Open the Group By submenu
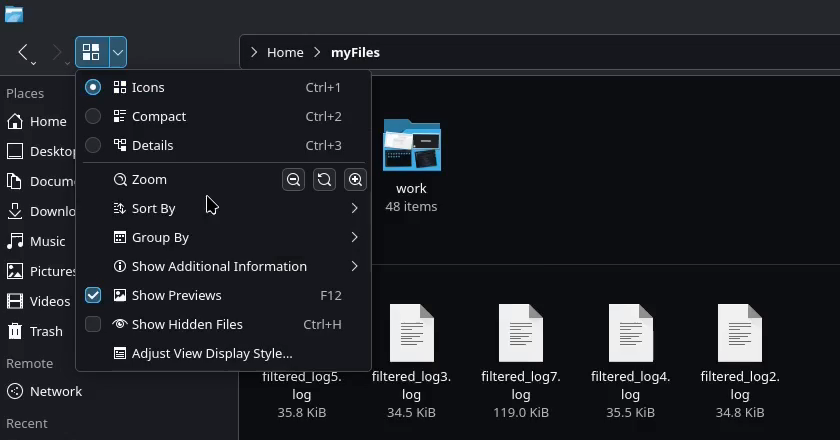 pyautogui.click(x=223, y=237)
